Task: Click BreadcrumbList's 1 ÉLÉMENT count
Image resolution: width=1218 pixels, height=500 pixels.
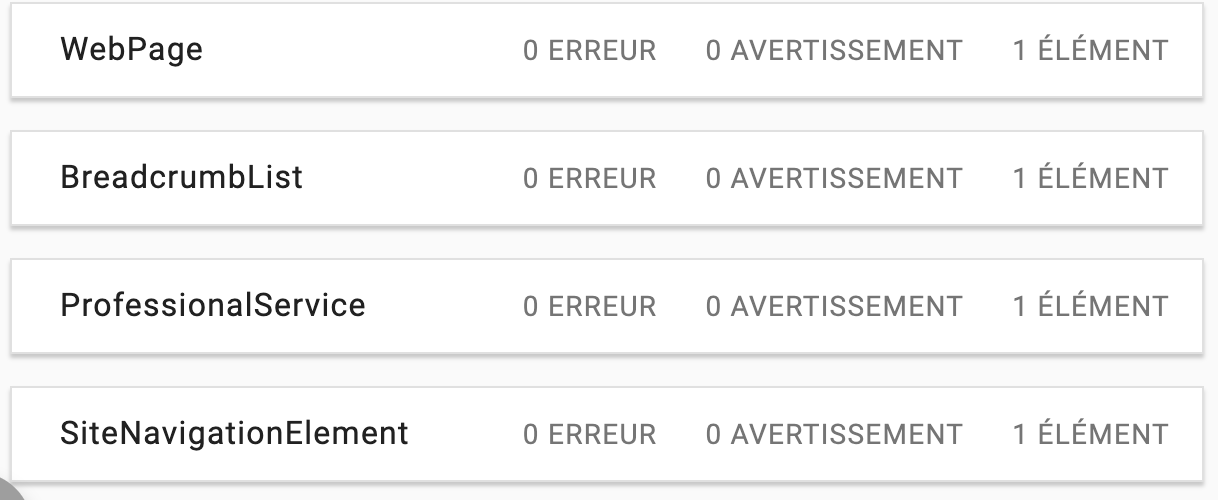Action: (x=1090, y=178)
